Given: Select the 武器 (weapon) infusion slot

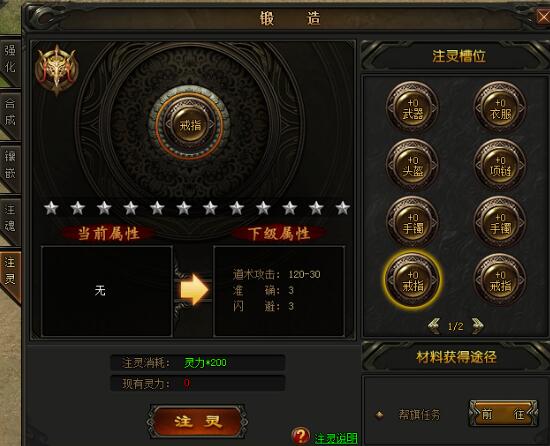Looking at the screenshot, I should pyautogui.click(x=412, y=108).
